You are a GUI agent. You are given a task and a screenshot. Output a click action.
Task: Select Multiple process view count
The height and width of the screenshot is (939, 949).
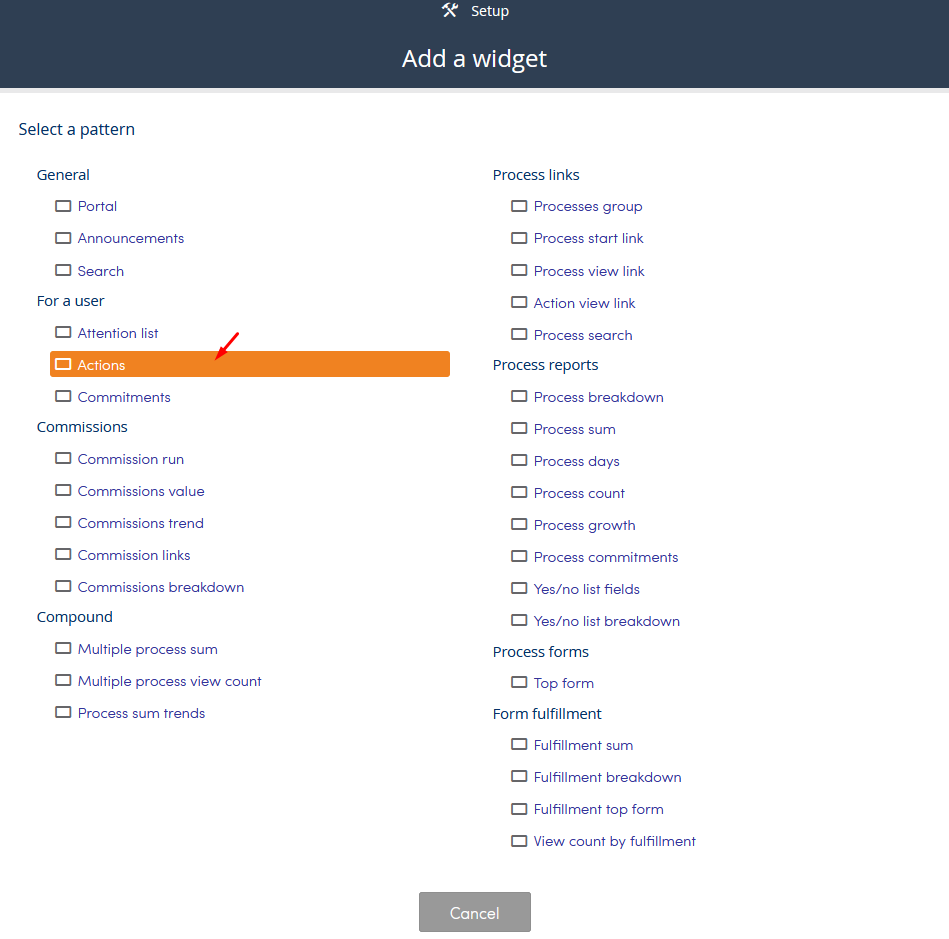169,681
